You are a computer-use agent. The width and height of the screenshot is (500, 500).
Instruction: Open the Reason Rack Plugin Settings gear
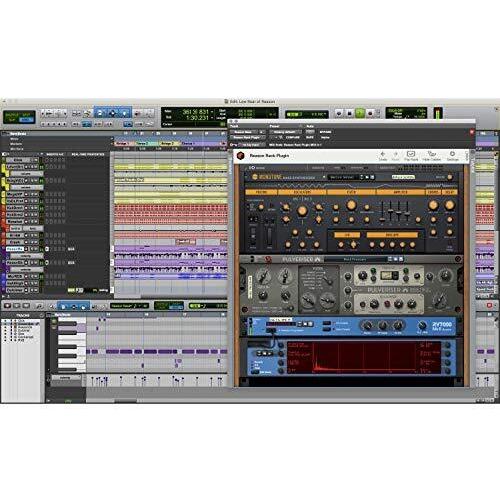452,155
